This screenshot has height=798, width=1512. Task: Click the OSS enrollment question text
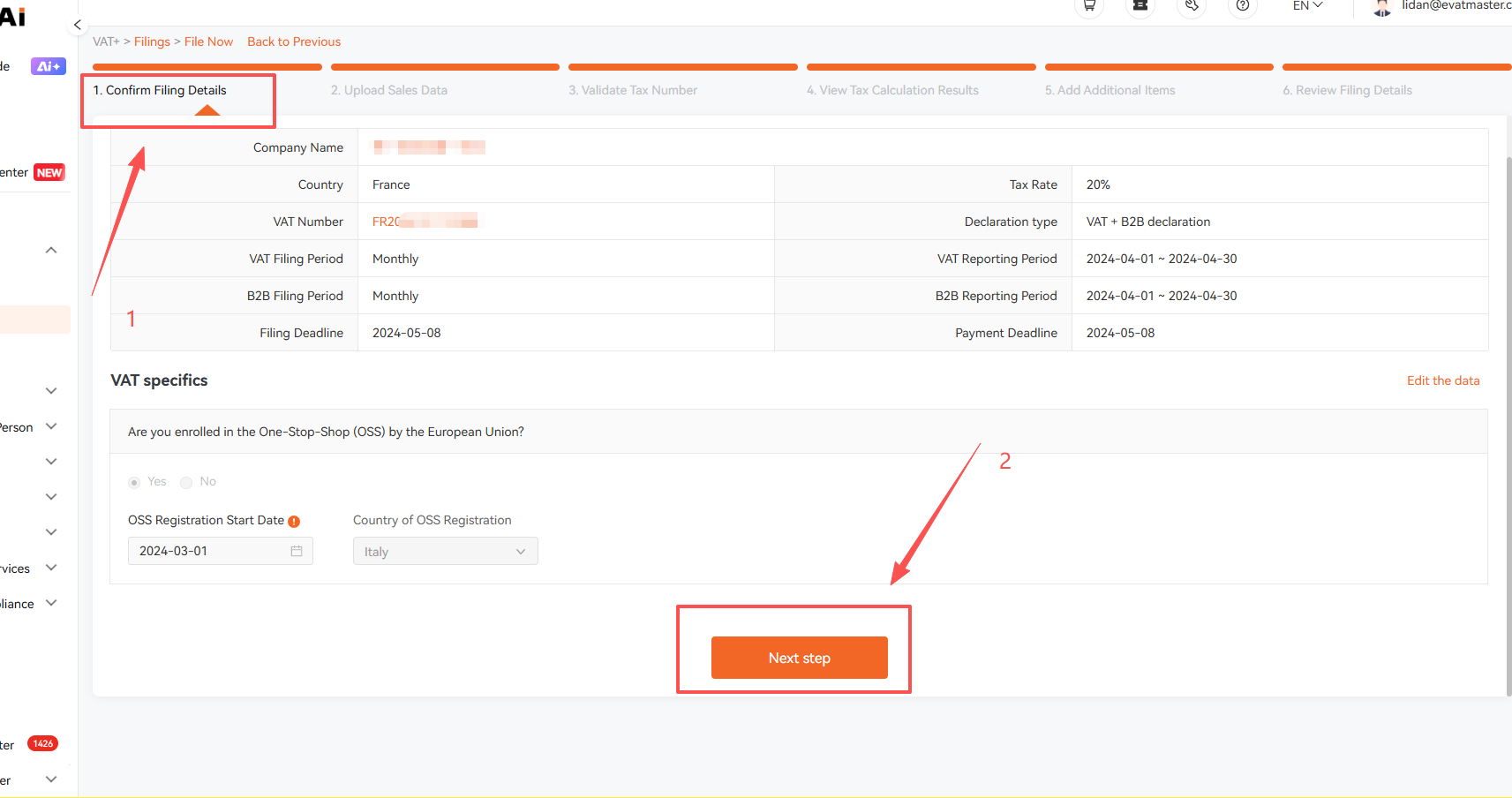pyautogui.click(x=326, y=432)
